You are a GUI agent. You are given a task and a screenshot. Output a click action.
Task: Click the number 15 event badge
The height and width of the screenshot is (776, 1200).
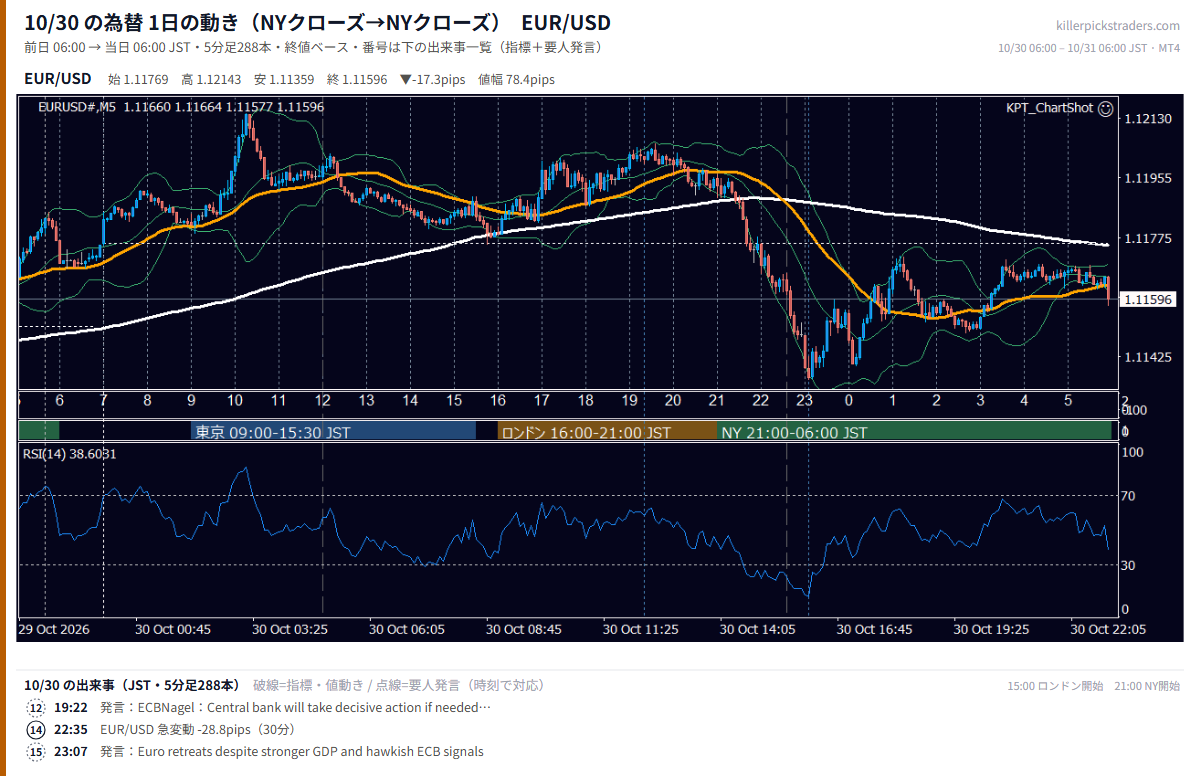point(36,751)
